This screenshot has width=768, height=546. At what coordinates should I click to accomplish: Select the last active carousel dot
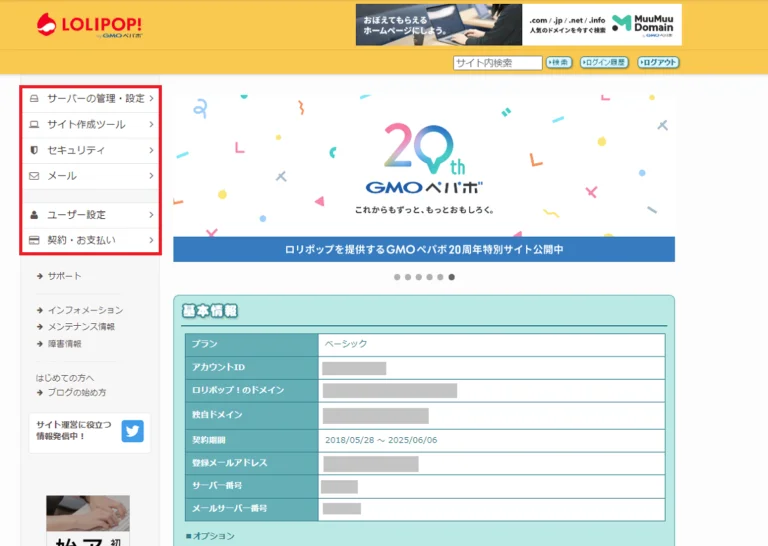[452, 277]
